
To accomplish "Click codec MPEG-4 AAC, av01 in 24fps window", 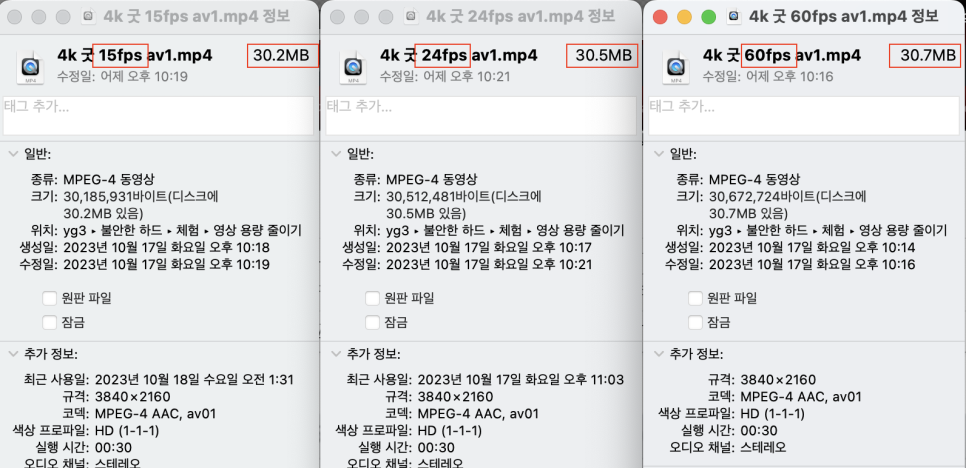I will click(x=479, y=413).
